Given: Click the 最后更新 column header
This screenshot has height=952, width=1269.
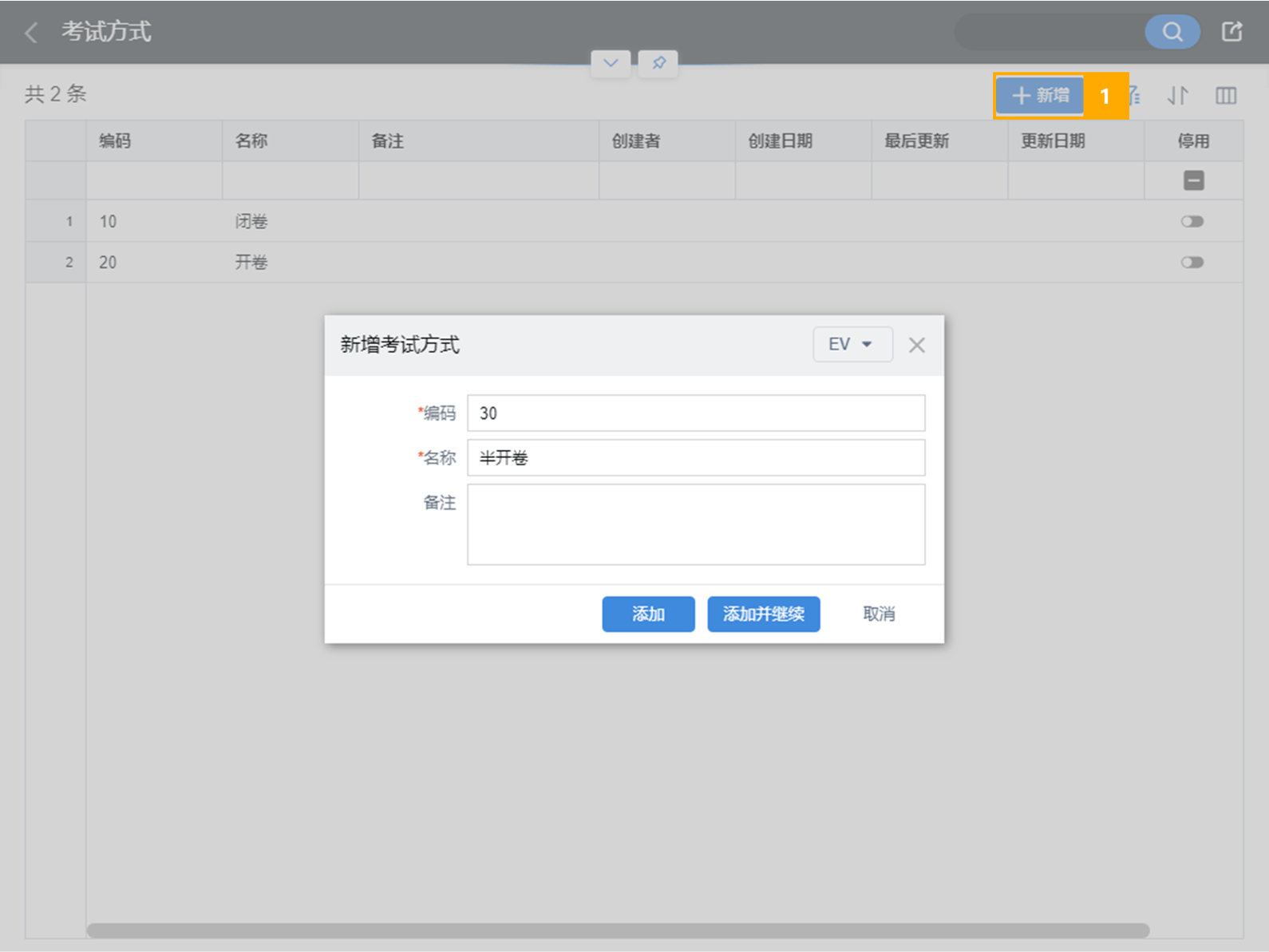Looking at the screenshot, I should [x=940, y=141].
